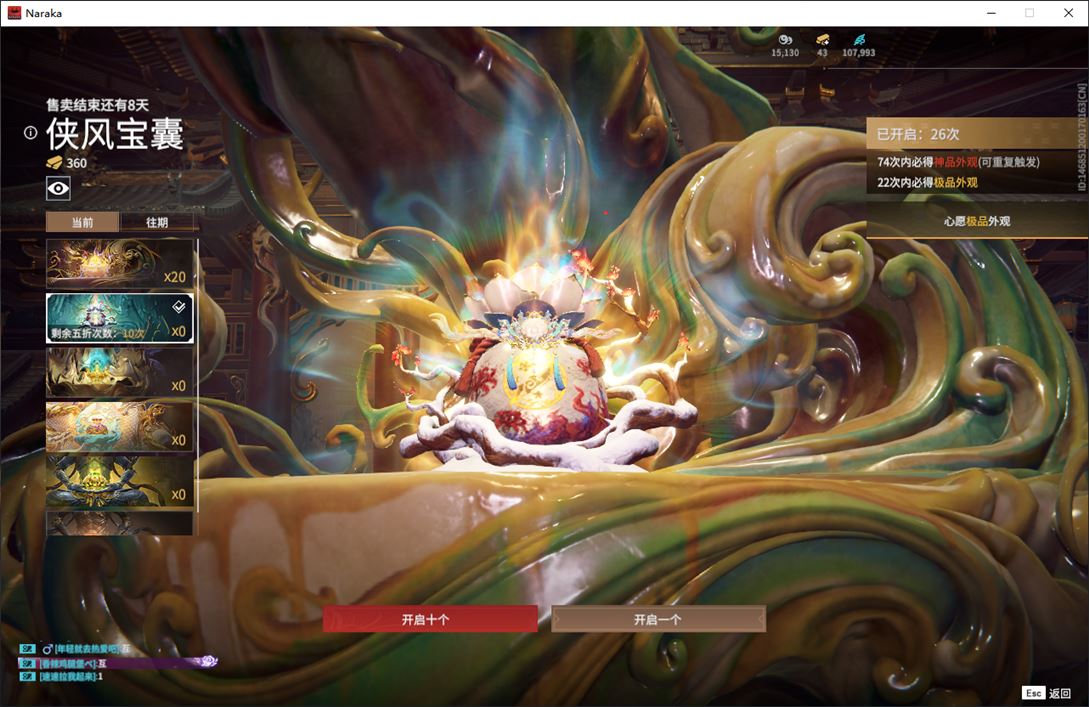The image size is (1089, 707).
Task: Switch to the 当前 tab
Action: coord(83,222)
